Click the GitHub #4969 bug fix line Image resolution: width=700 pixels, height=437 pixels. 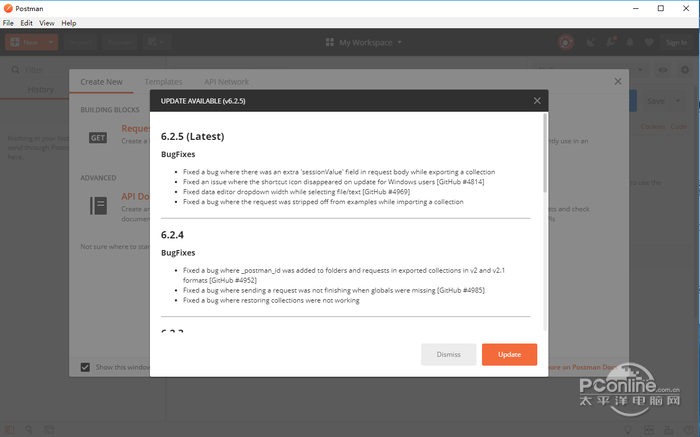[x=296, y=192]
